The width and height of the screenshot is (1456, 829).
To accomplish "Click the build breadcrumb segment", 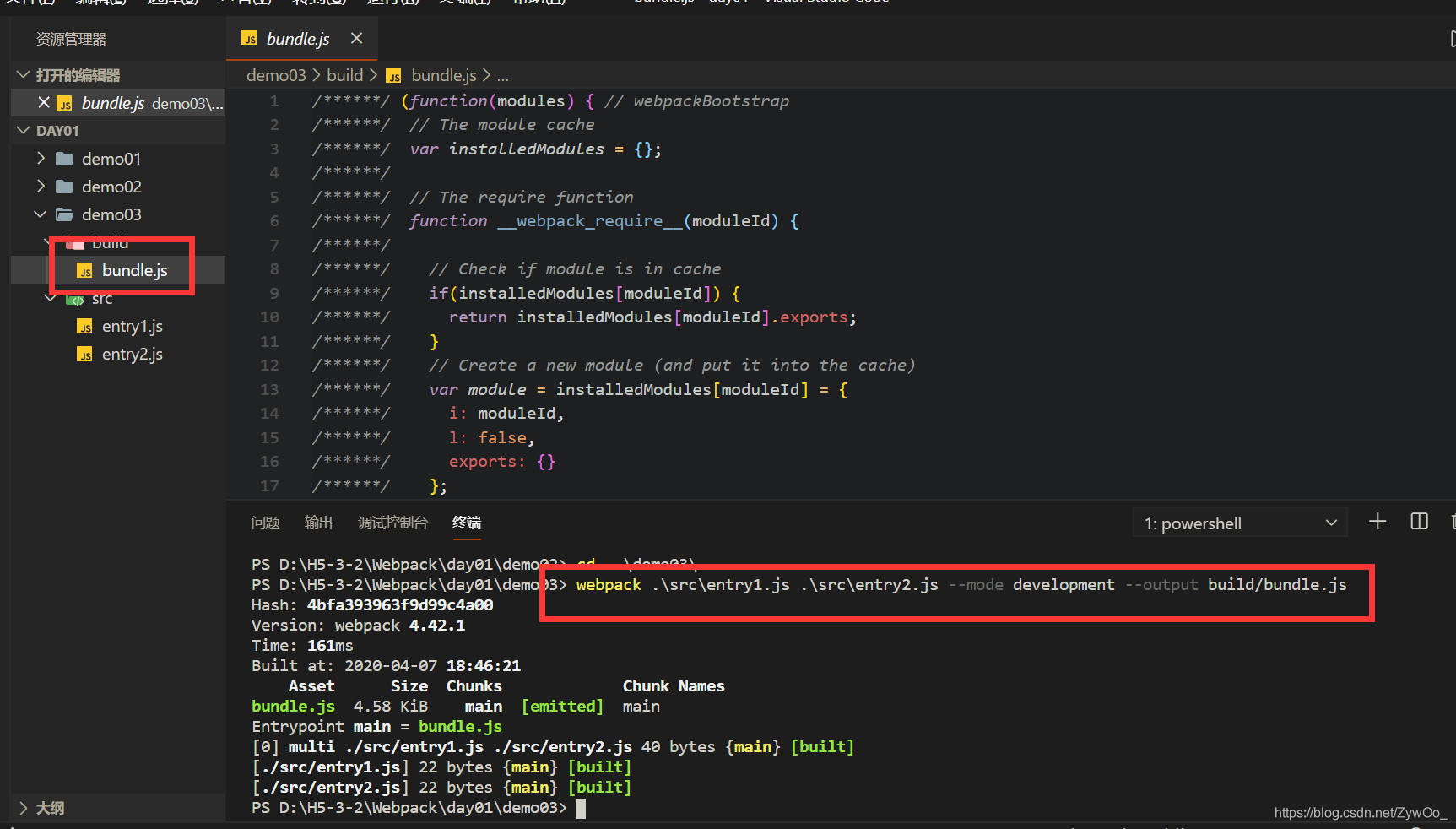I will pyautogui.click(x=344, y=75).
